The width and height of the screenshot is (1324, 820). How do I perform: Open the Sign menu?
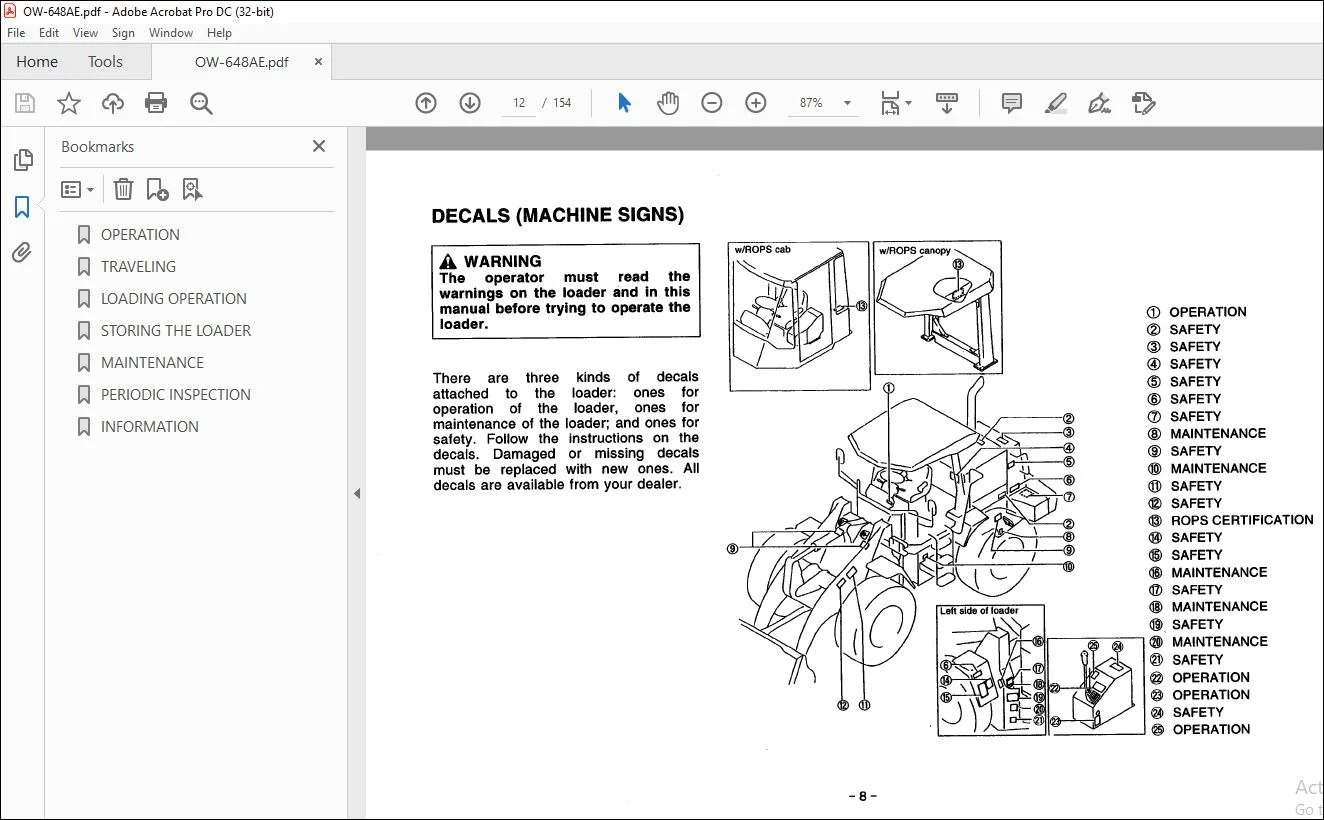(123, 33)
